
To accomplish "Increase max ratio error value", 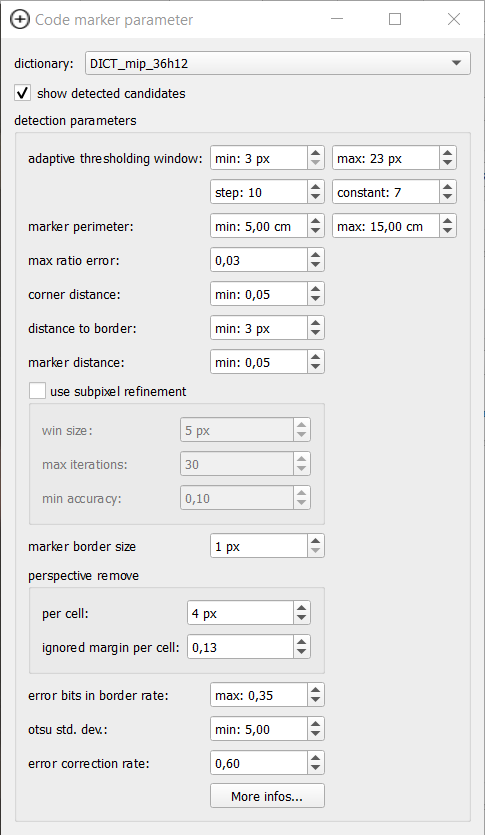I will [316, 256].
